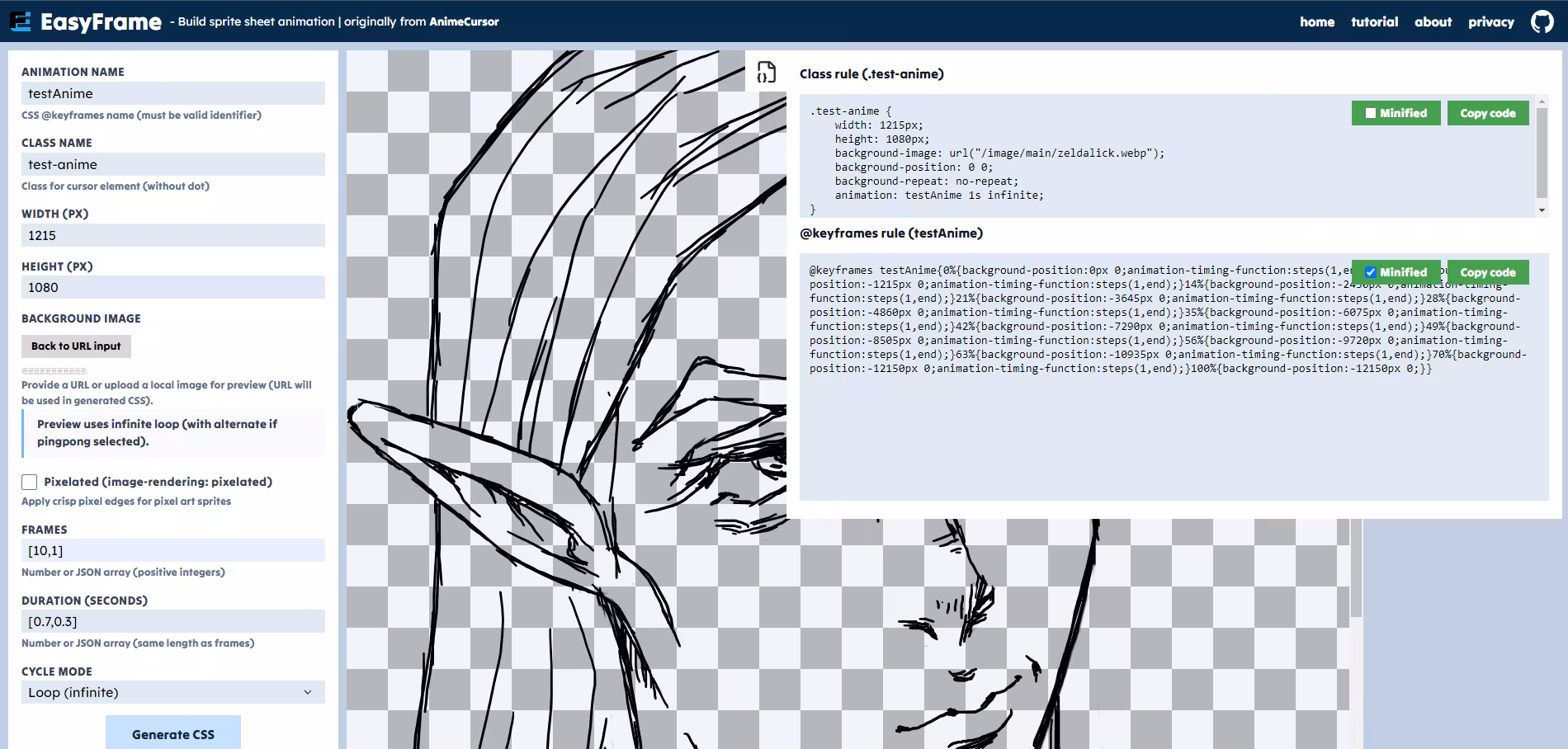Enable the Pixelated image-rendering checkbox
The image size is (1568, 749).
point(30,482)
